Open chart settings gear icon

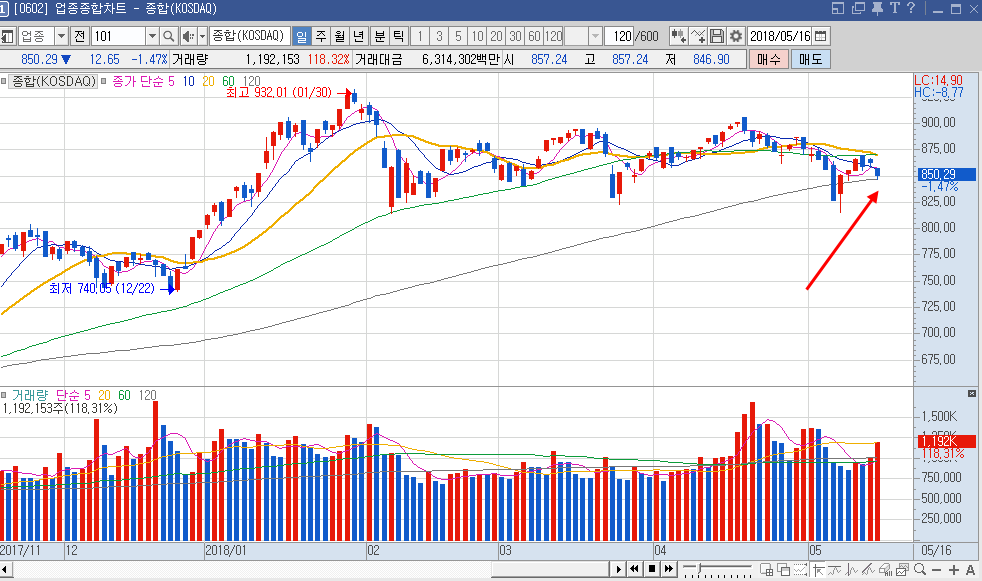[736, 36]
